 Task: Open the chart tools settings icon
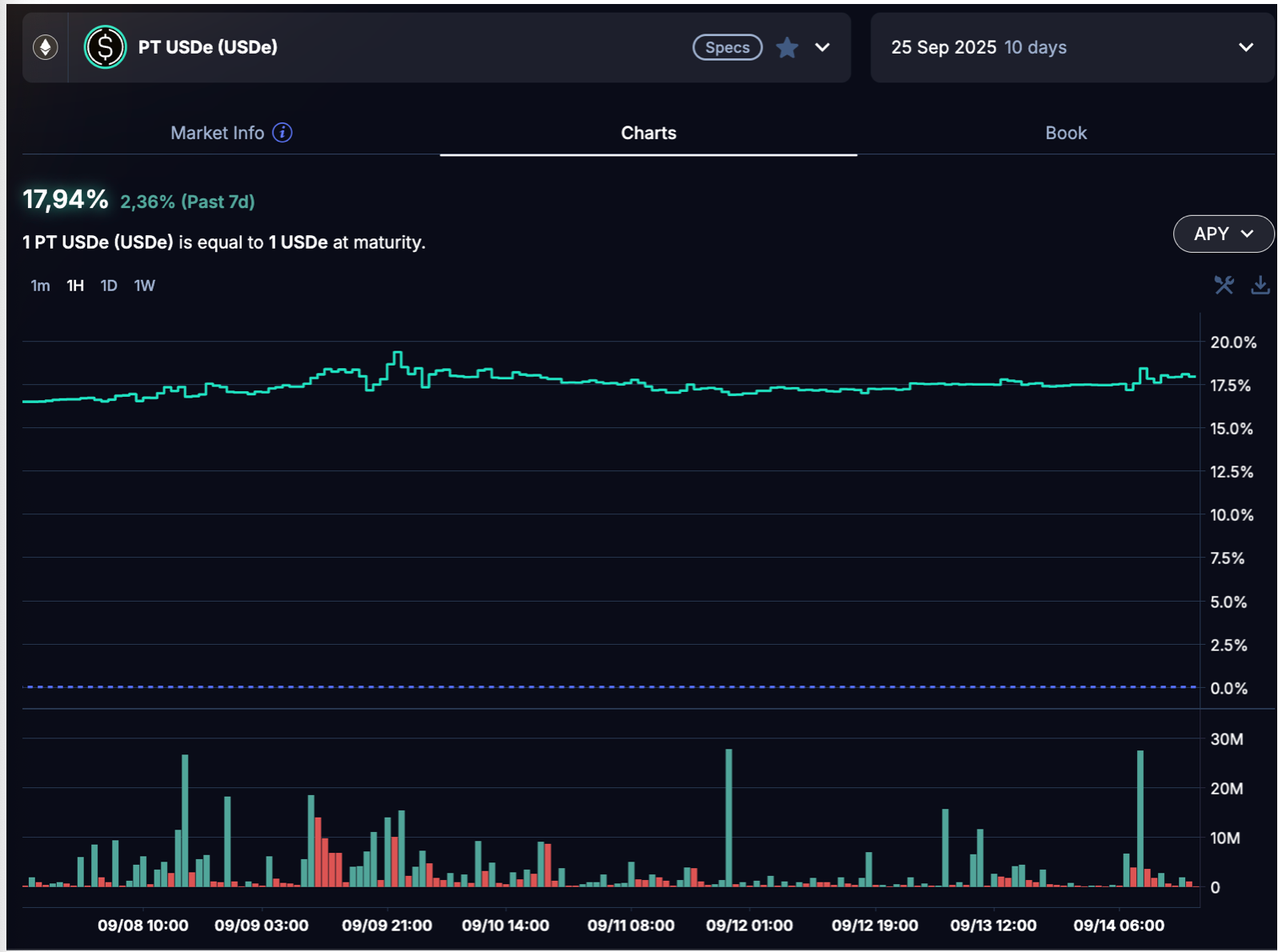coord(1224,285)
